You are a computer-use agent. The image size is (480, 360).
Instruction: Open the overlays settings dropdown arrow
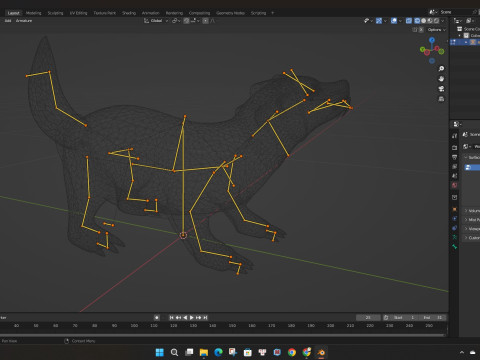point(400,21)
